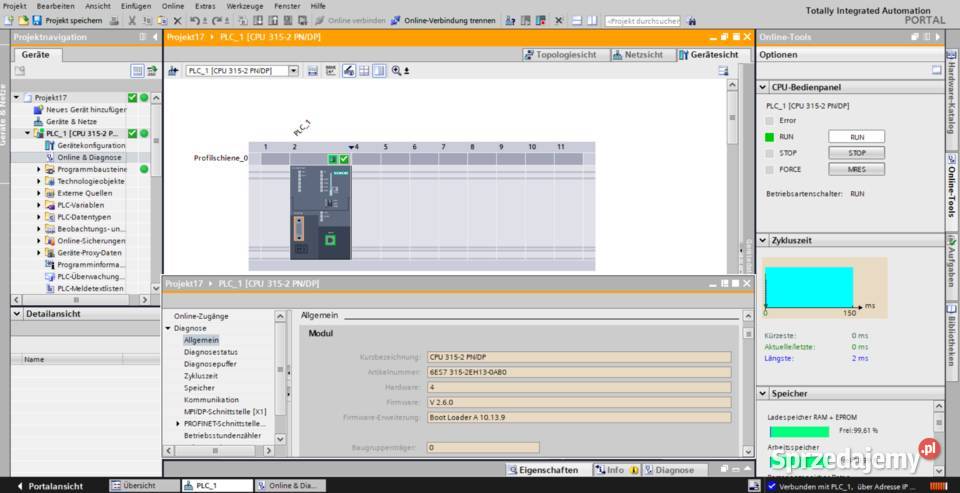This screenshot has width=960, height=493.
Task: Click the redo arrow icon
Action: pyautogui.click(x=219, y=20)
